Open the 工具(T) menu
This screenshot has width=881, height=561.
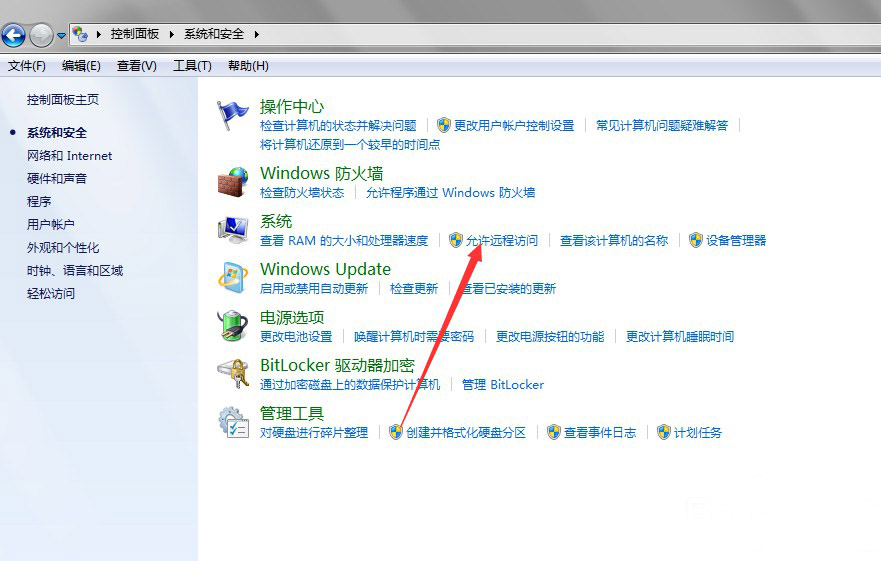pos(192,66)
